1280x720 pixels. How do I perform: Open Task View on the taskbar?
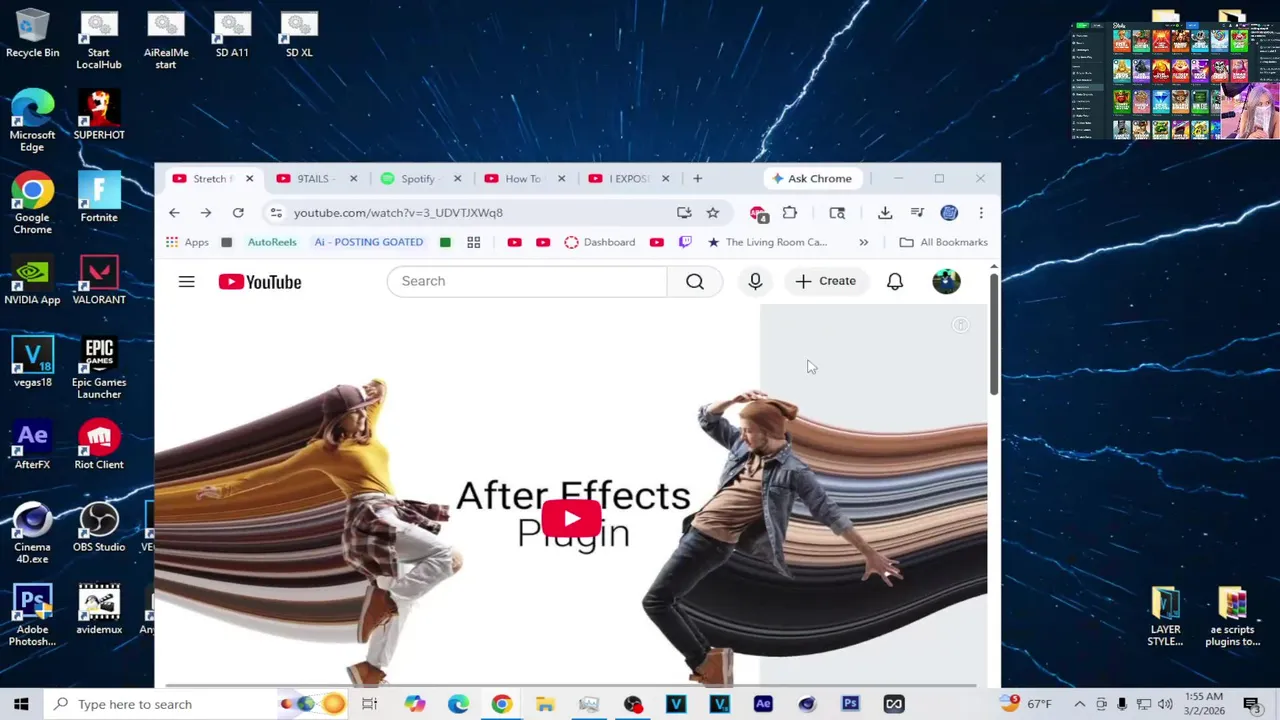(x=369, y=704)
